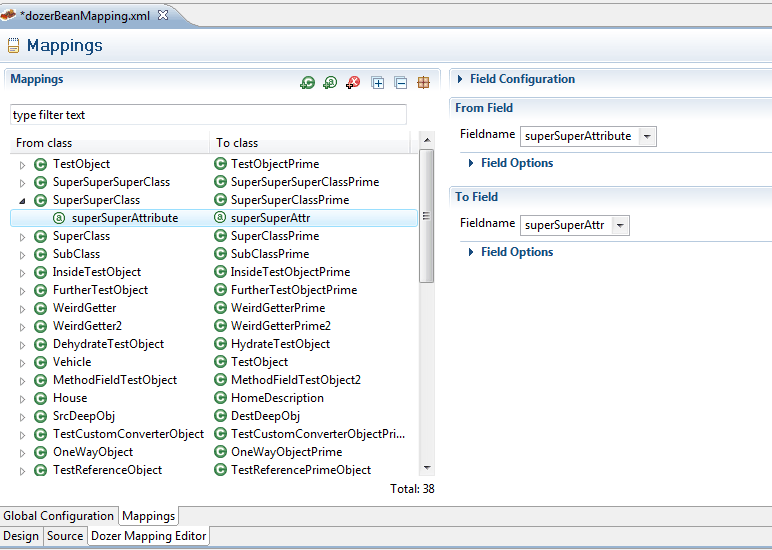Viewport: 772px width, 550px height.
Task: Click the mapping list scroll up arrow
Action: [427, 140]
